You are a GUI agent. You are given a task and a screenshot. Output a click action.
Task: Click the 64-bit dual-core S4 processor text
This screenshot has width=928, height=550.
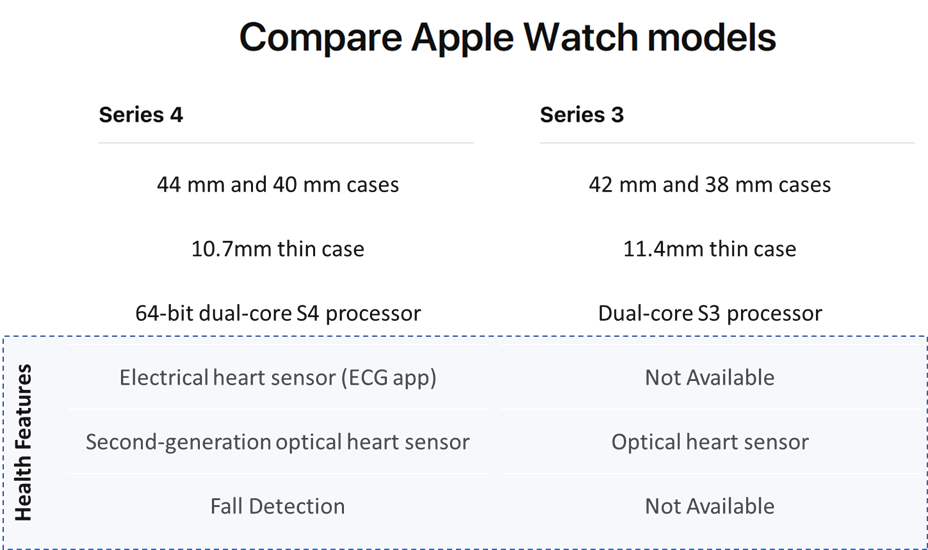point(278,313)
